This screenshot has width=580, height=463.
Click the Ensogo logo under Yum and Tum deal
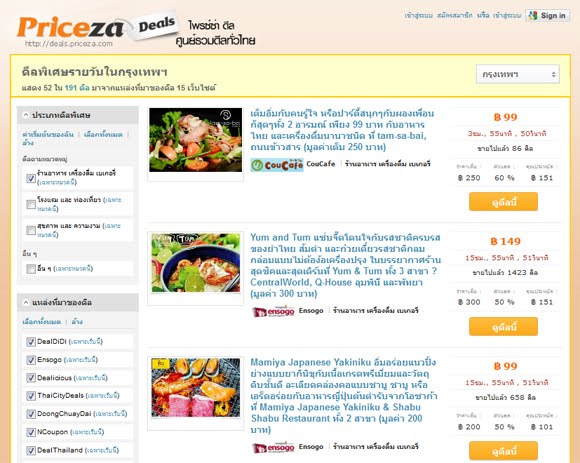click(273, 311)
